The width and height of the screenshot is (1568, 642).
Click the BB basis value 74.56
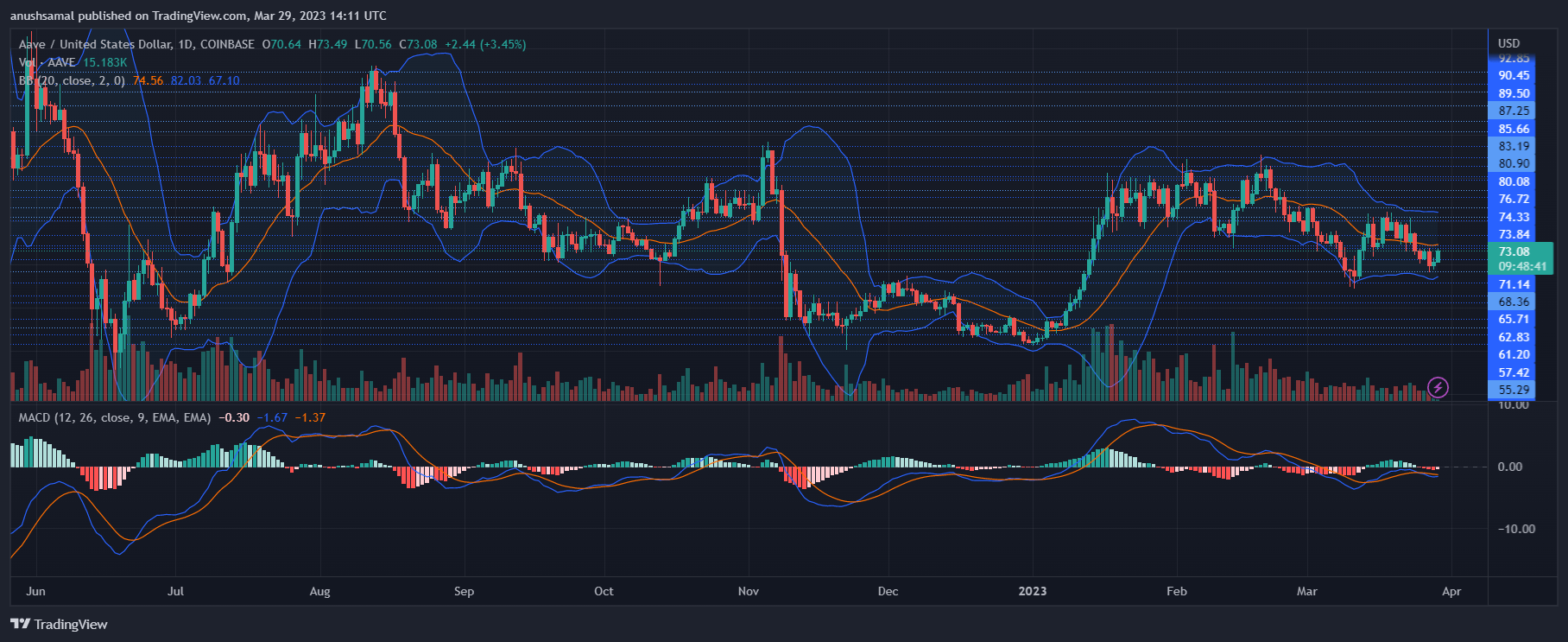[149, 80]
